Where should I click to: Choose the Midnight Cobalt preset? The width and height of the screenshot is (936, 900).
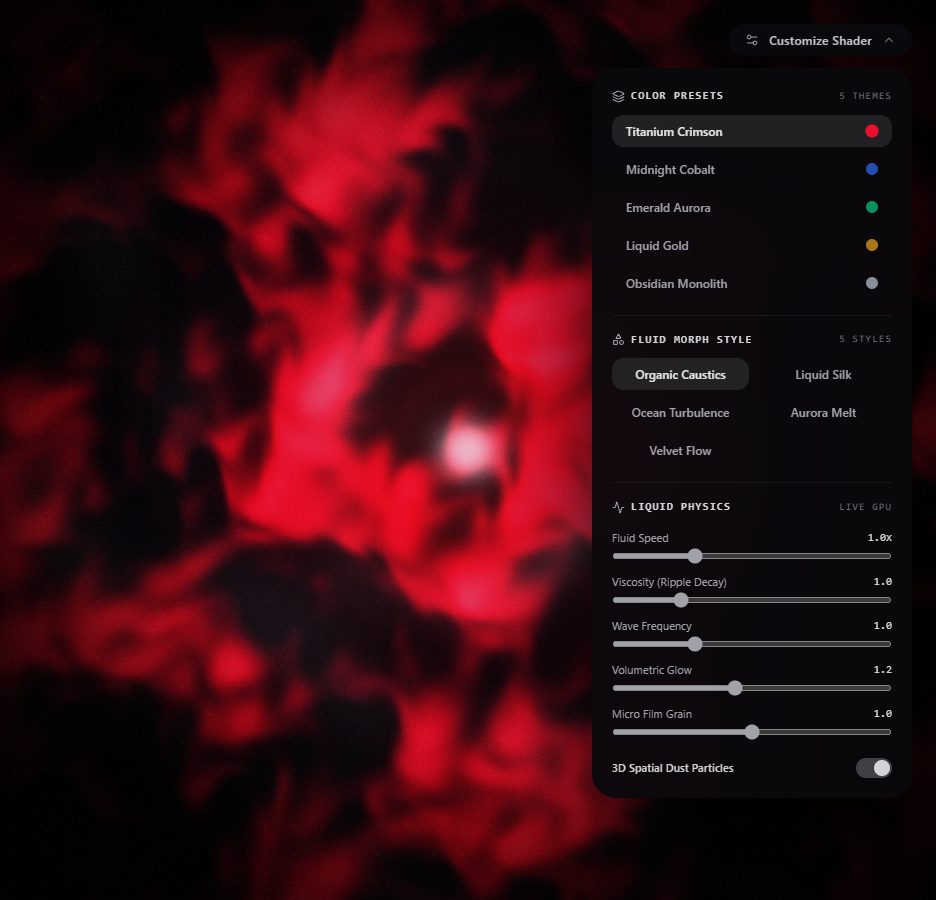click(x=752, y=169)
